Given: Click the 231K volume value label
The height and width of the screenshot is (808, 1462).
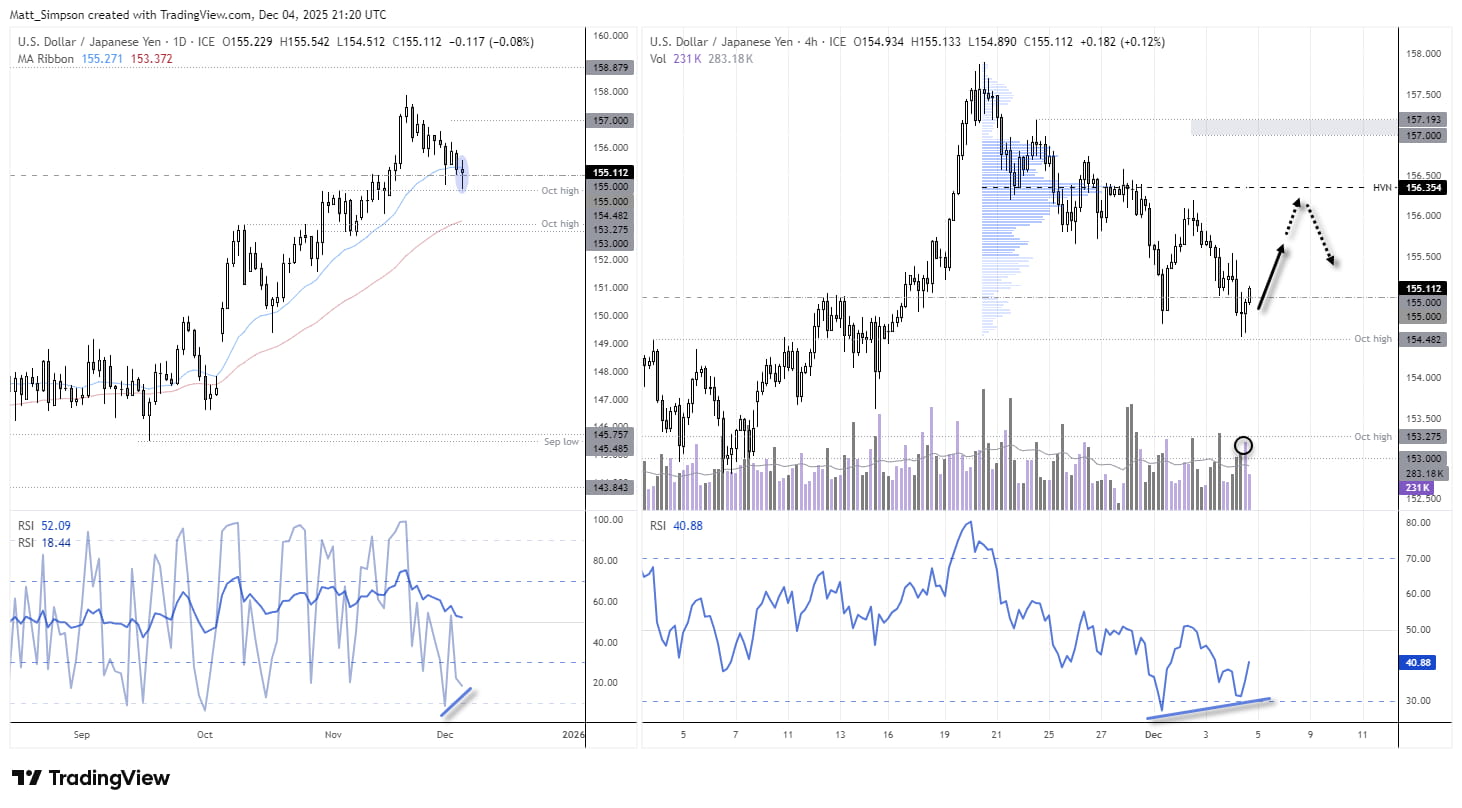Looking at the screenshot, I should click(1416, 487).
